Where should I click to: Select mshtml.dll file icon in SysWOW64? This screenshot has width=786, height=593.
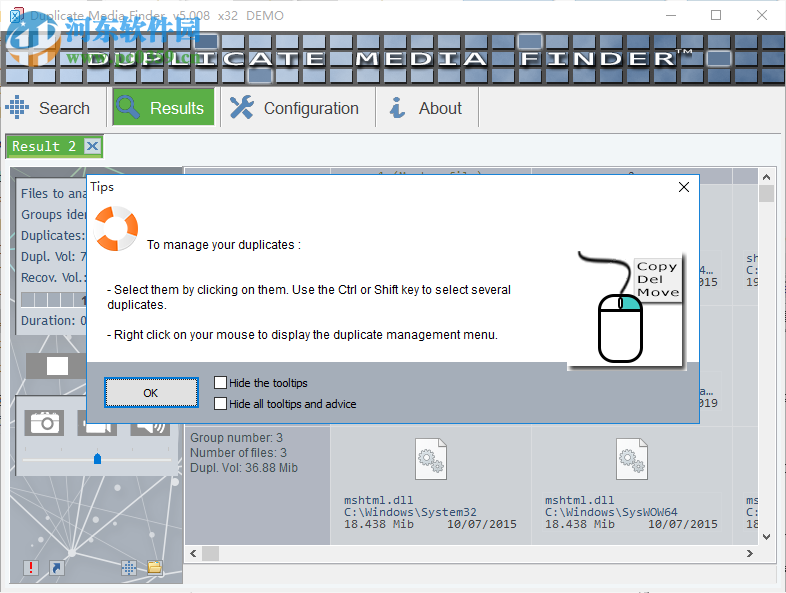pyautogui.click(x=632, y=459)
